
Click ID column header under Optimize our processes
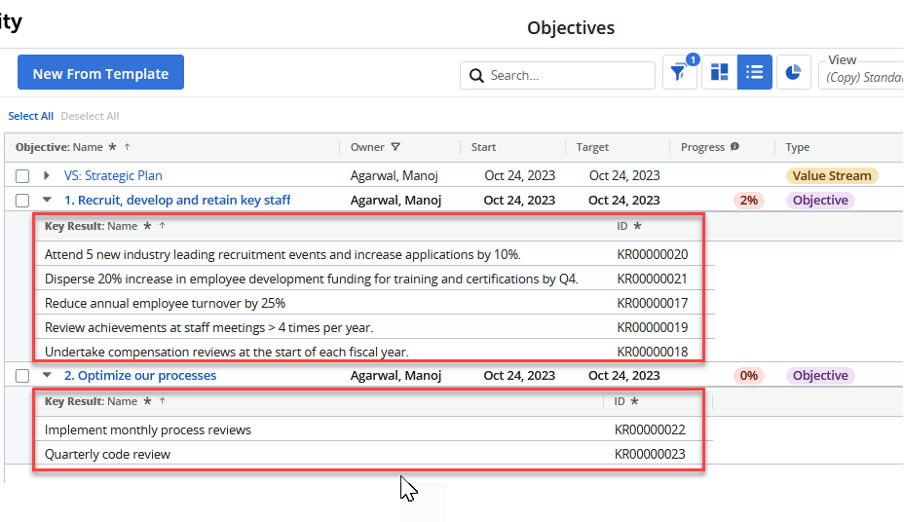point(619,401)
